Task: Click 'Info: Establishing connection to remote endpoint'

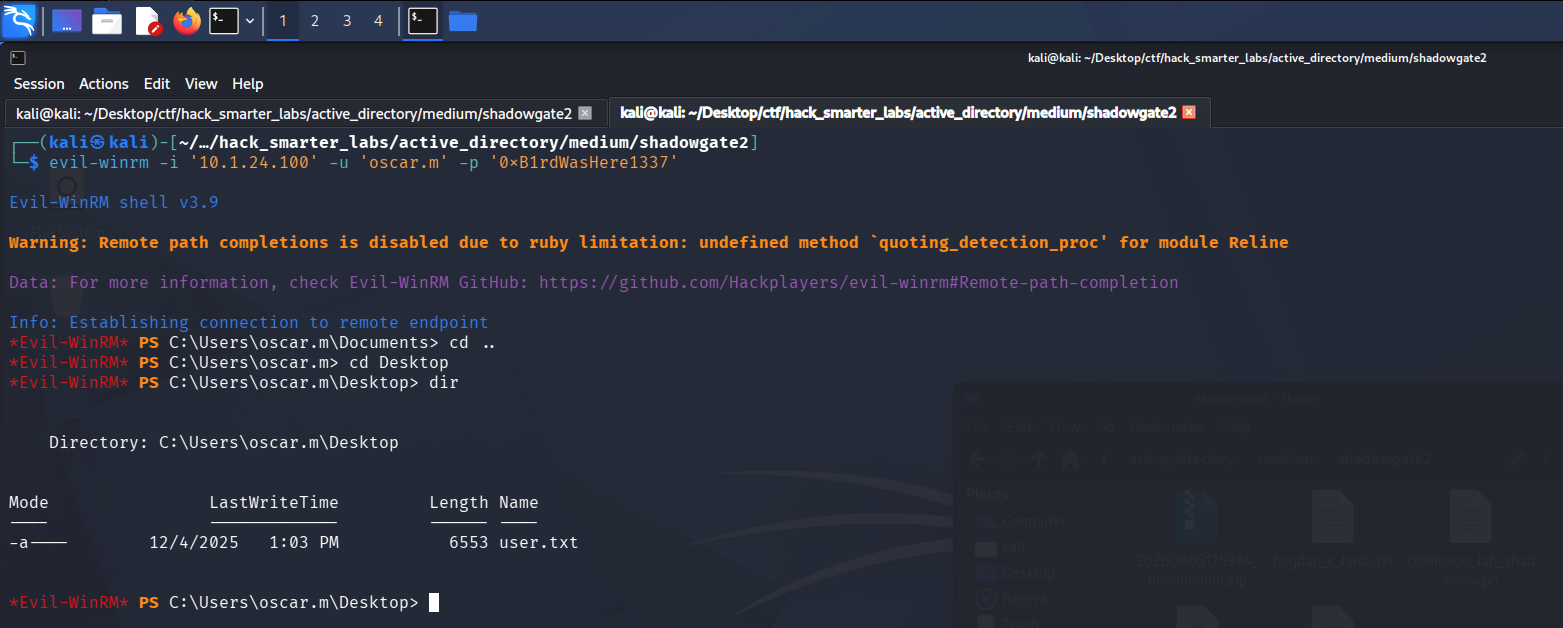Action: (x=249, y=323)
